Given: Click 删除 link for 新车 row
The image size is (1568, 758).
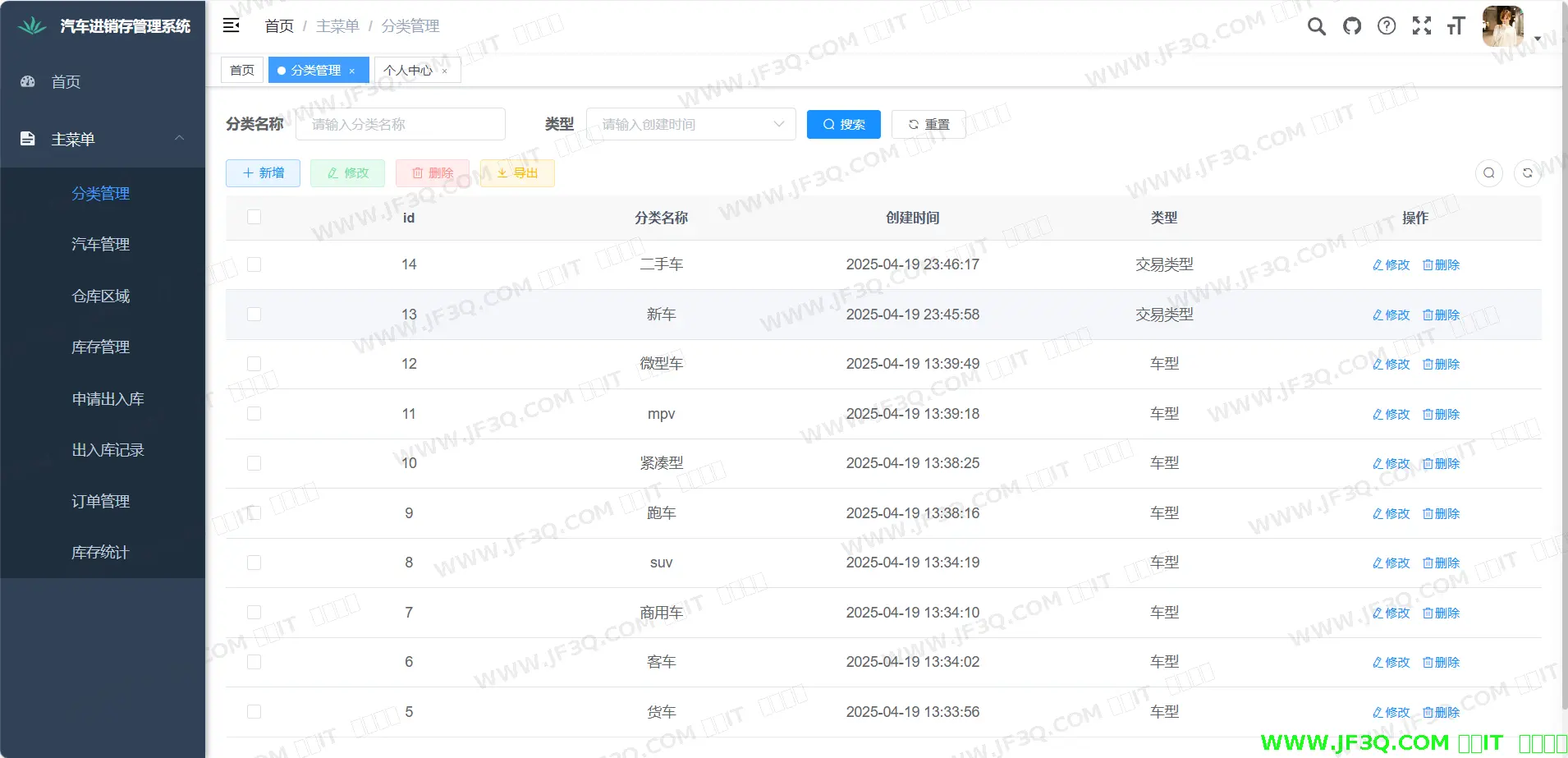Looking at the screenshot, I should 1441,315.
